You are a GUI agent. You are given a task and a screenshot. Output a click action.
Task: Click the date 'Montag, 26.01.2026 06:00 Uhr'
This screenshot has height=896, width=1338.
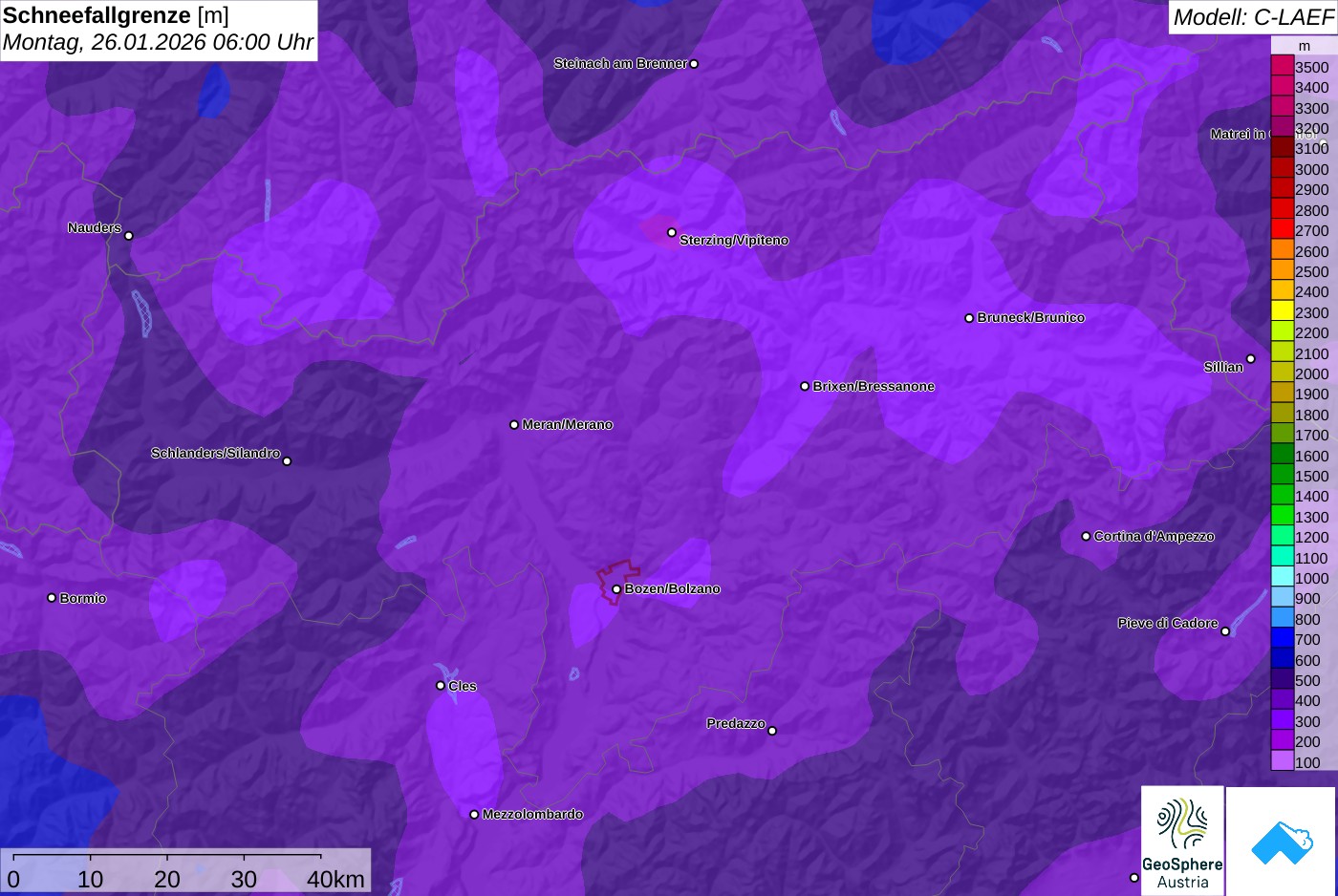coord(158,43)
